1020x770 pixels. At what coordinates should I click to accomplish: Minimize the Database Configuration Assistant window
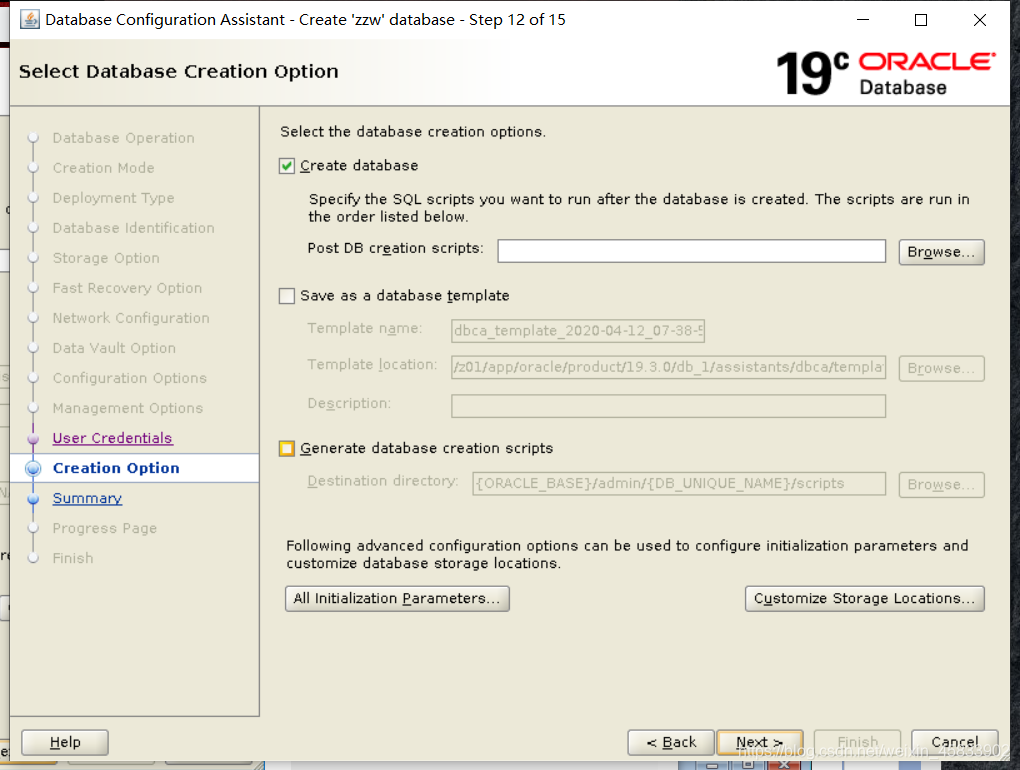863,20
